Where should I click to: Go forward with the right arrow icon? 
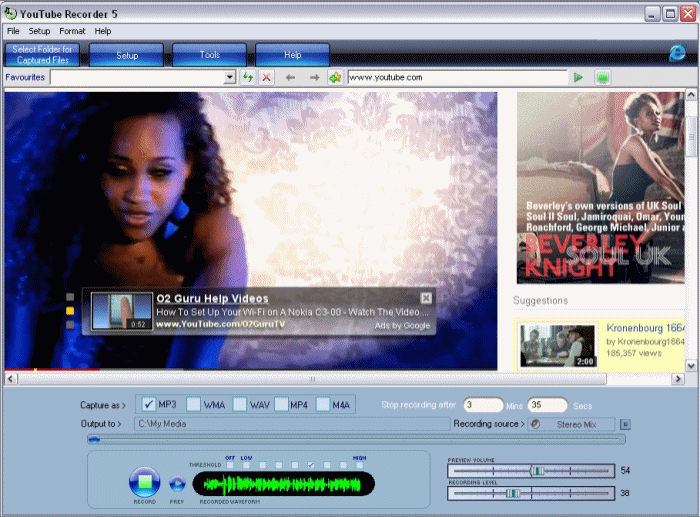[x=314, y=78]
